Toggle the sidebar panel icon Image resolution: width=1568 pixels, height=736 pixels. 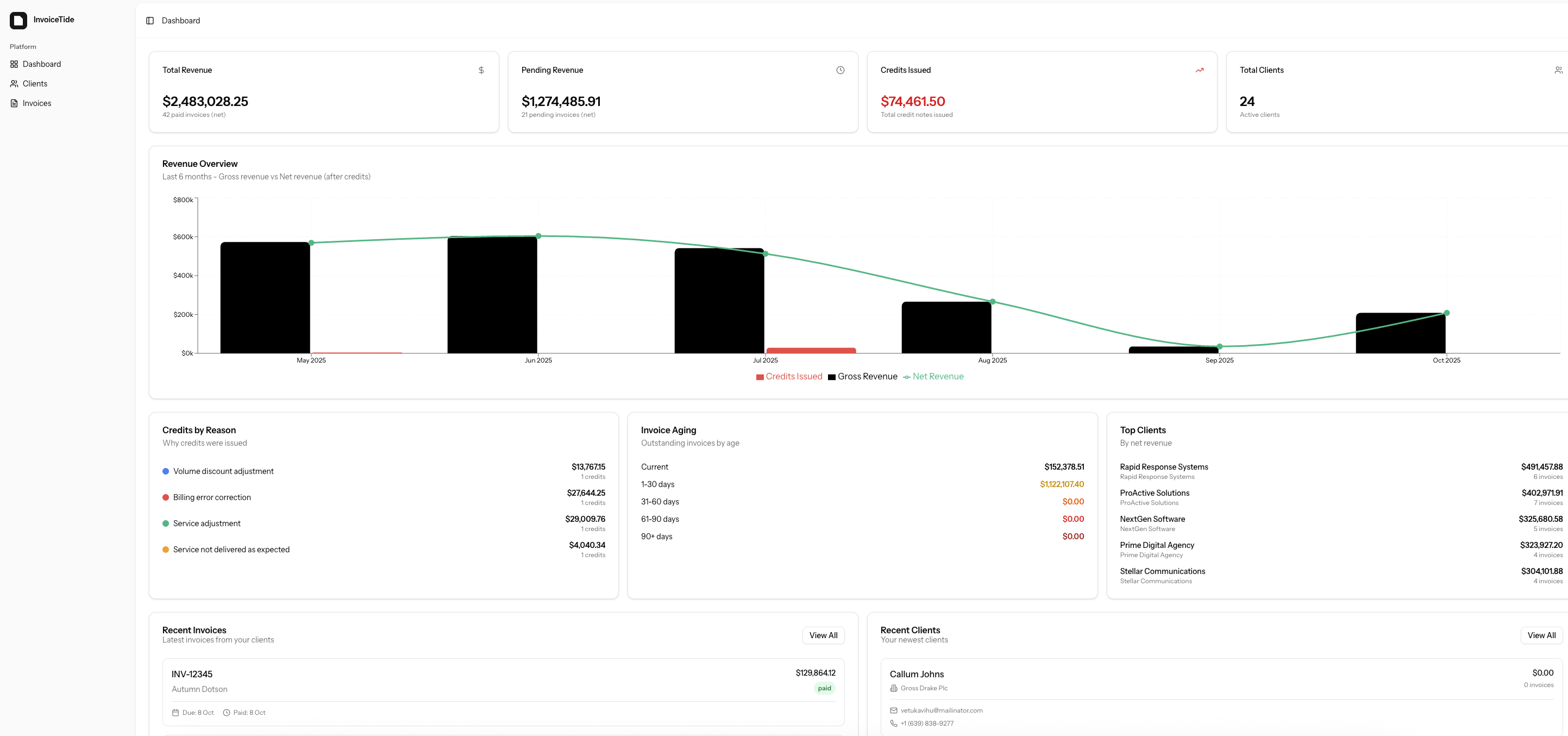point(150,21)
